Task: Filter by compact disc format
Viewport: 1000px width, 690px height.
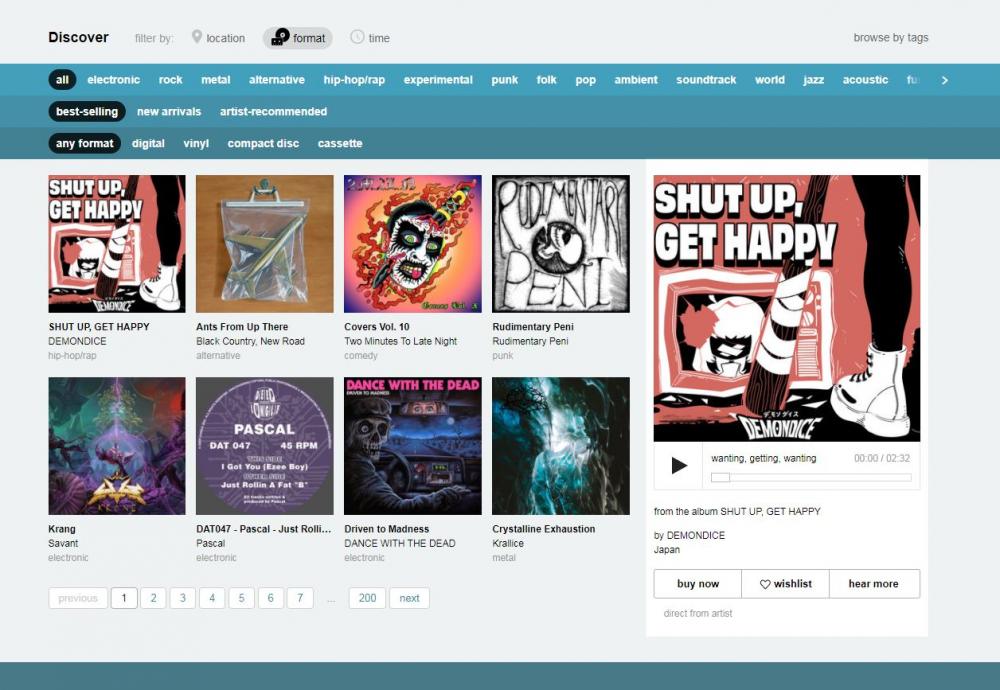Action: point(263,143)
